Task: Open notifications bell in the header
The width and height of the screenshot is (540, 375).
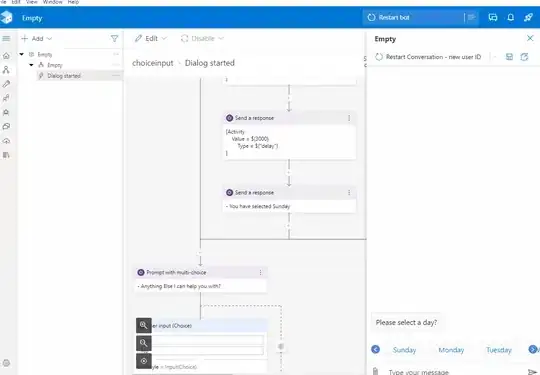Action: 510,17
